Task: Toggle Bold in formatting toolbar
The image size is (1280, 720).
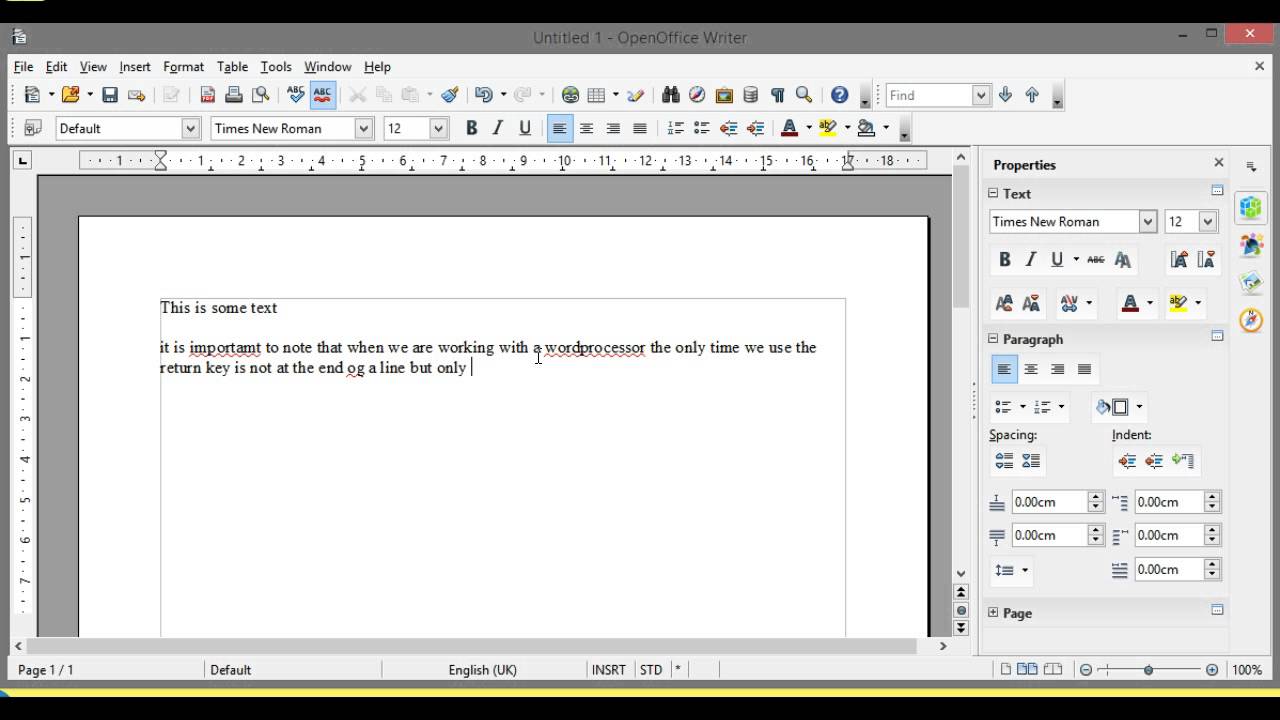Action: tap(471, 128)
